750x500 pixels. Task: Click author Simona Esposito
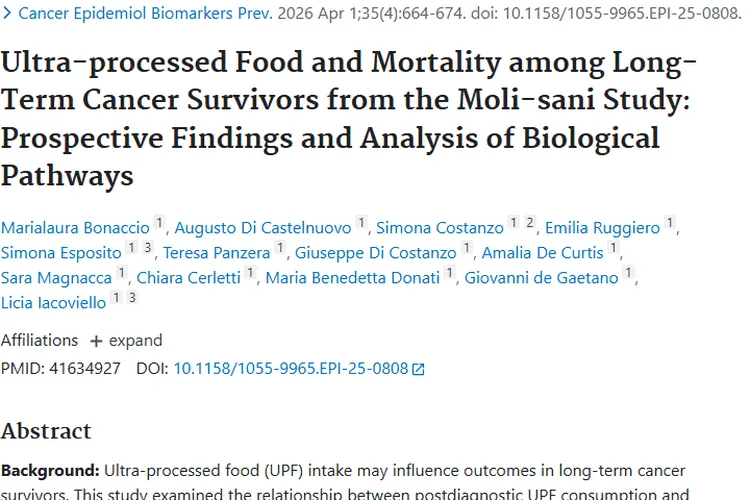click(x=61, y=253)
